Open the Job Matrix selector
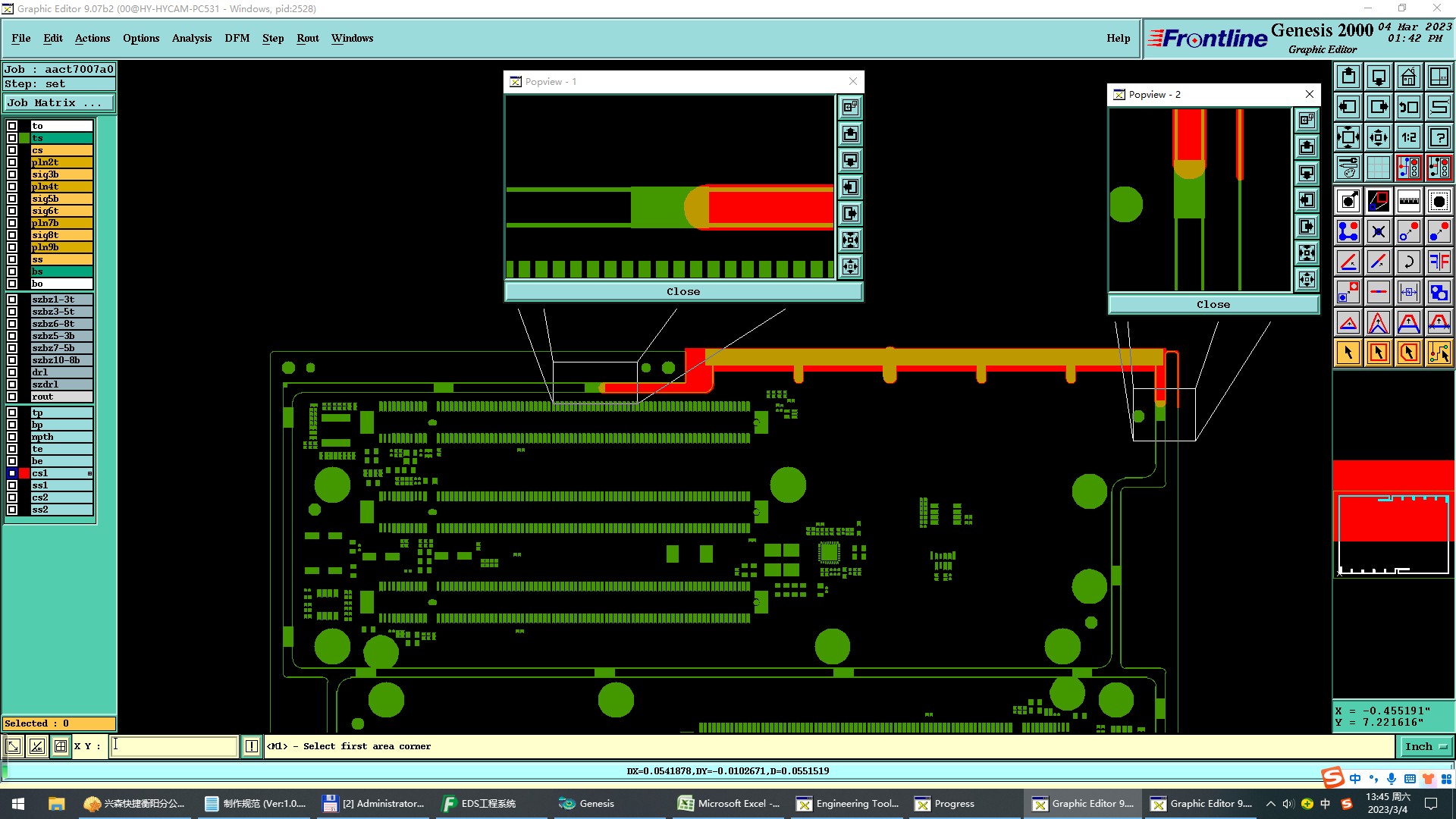1456x819 pixels. click(x=59, y=103)
